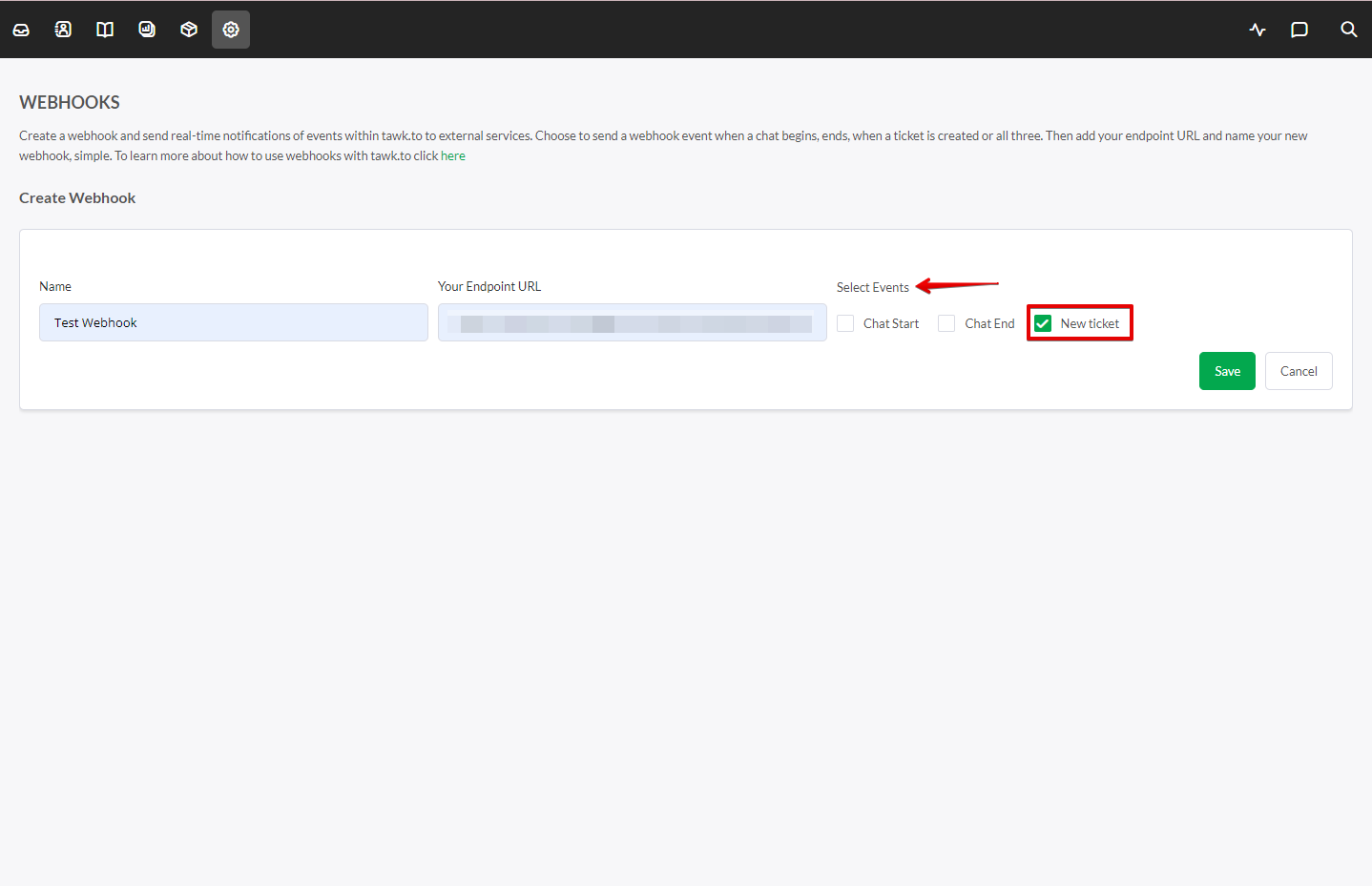Open the Inbox from top navigation

click(x=21, y=30)
